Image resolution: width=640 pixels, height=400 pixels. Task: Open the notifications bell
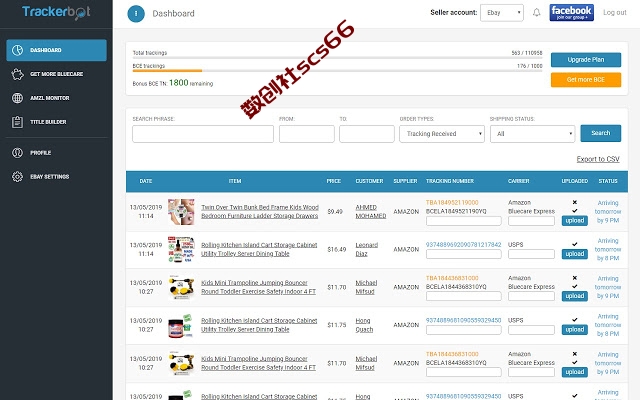(x=536, y=13)
